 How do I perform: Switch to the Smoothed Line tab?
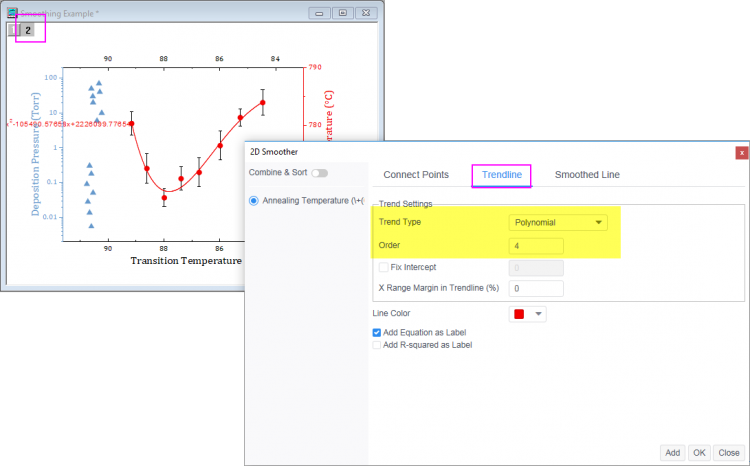tap(587, 175)
